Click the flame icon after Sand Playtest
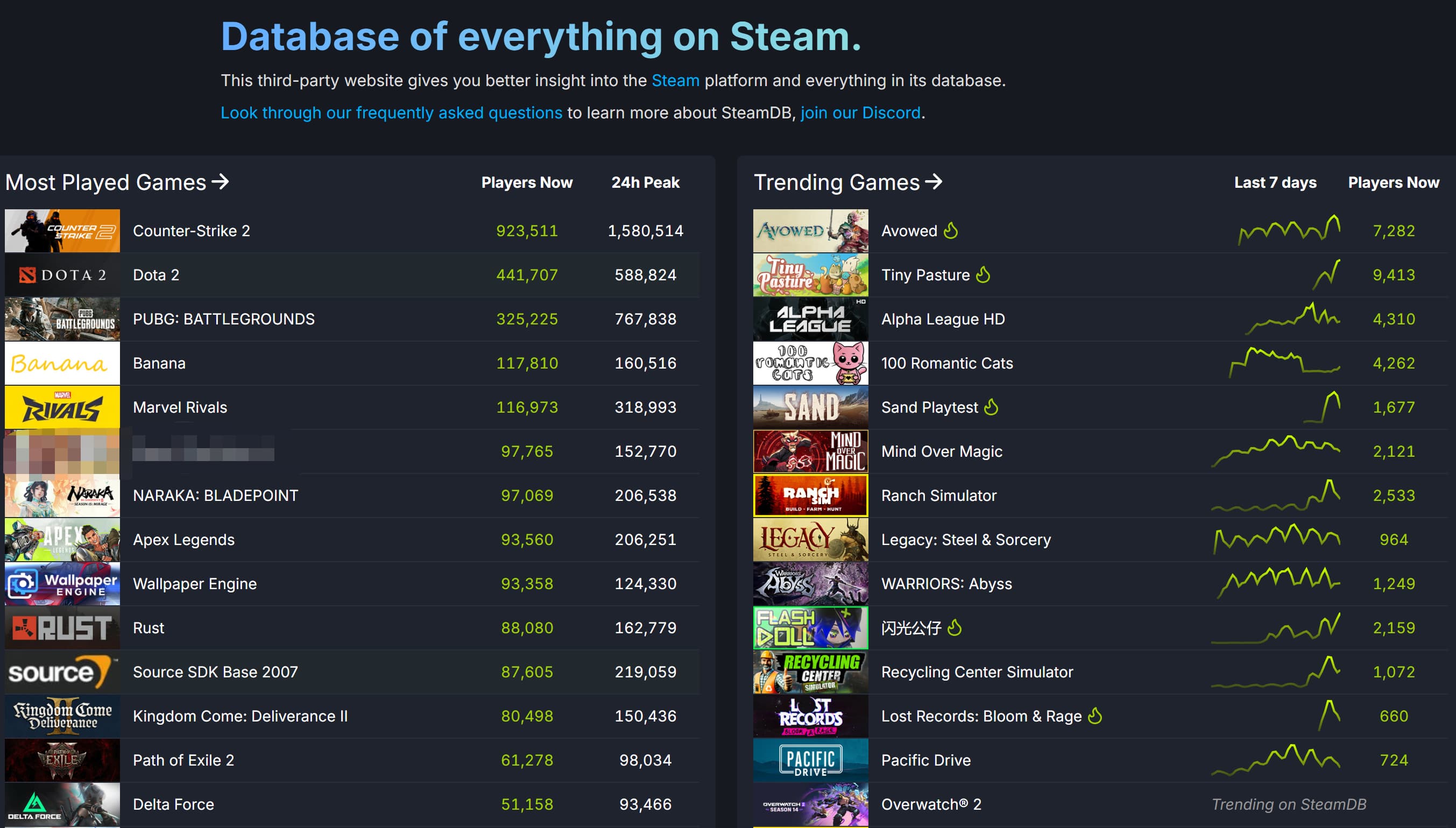1456x828 pixels. (991, 407)
